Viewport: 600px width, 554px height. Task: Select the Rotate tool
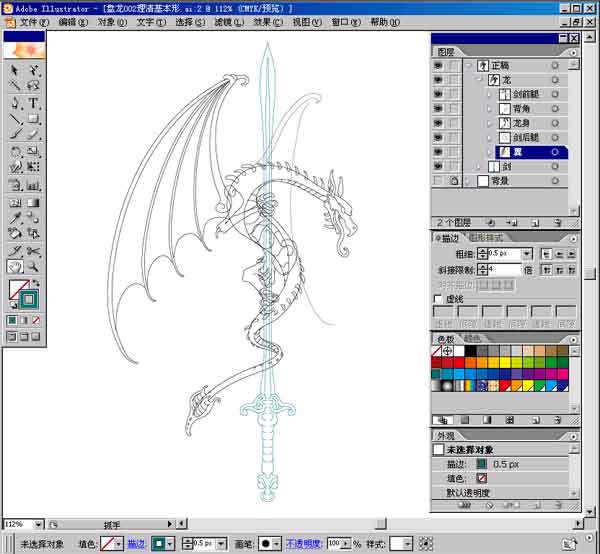(x=15, y=152)
